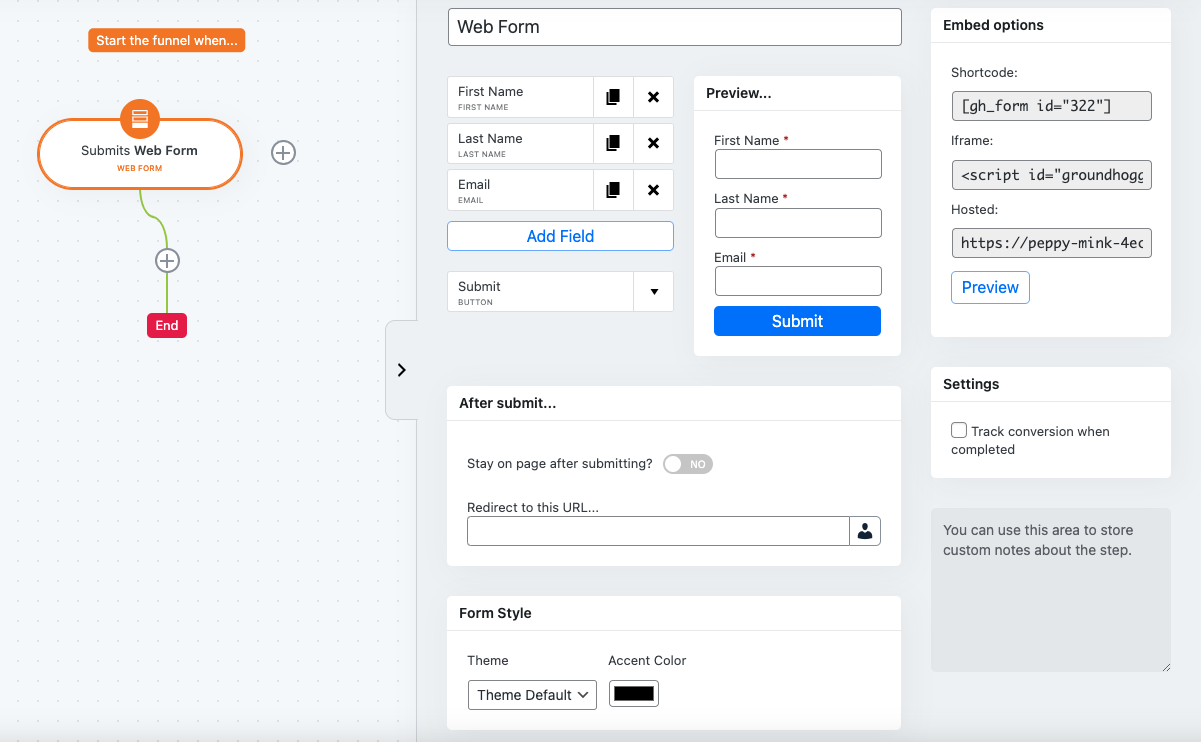
Task: Open the Theme Default dropdown
Action: tap(532, 695)
